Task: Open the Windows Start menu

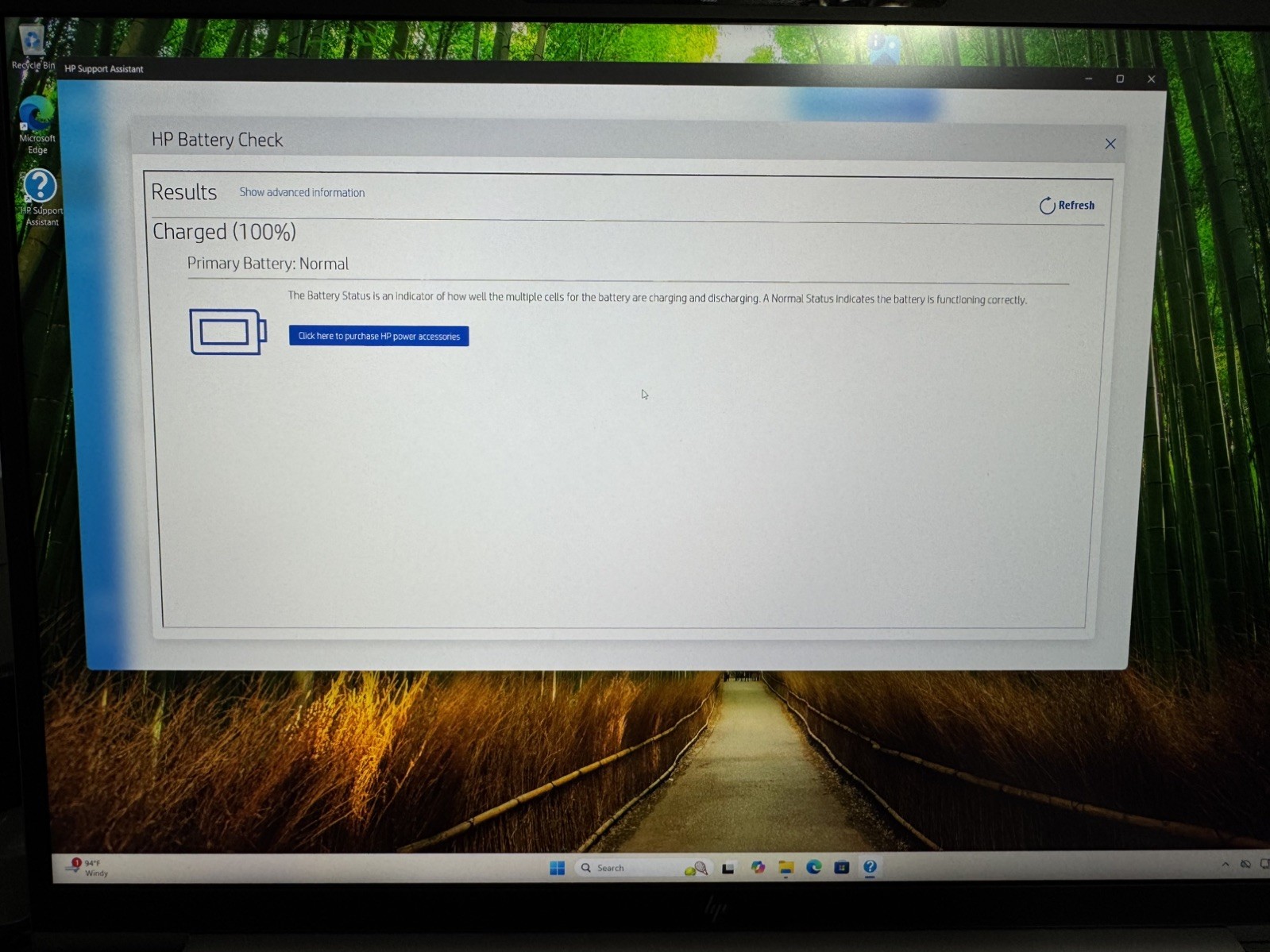Action: pos(557,868)
